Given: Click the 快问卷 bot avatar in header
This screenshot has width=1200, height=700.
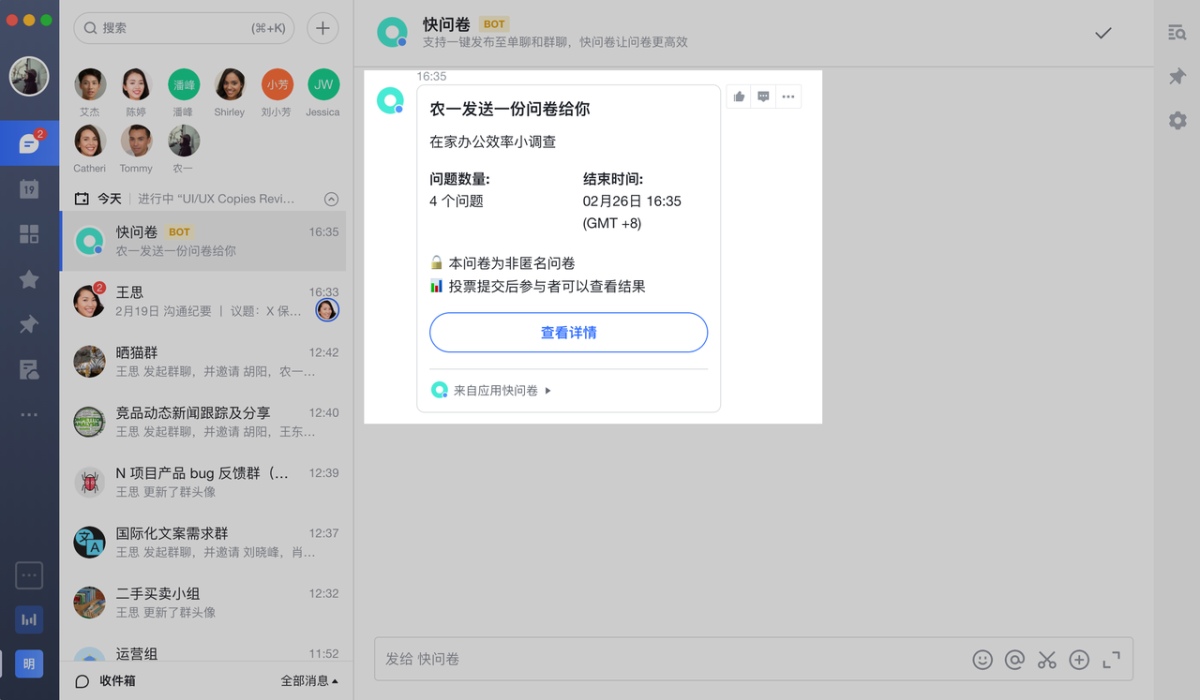Looking at the screenshot, I should 392,32.
